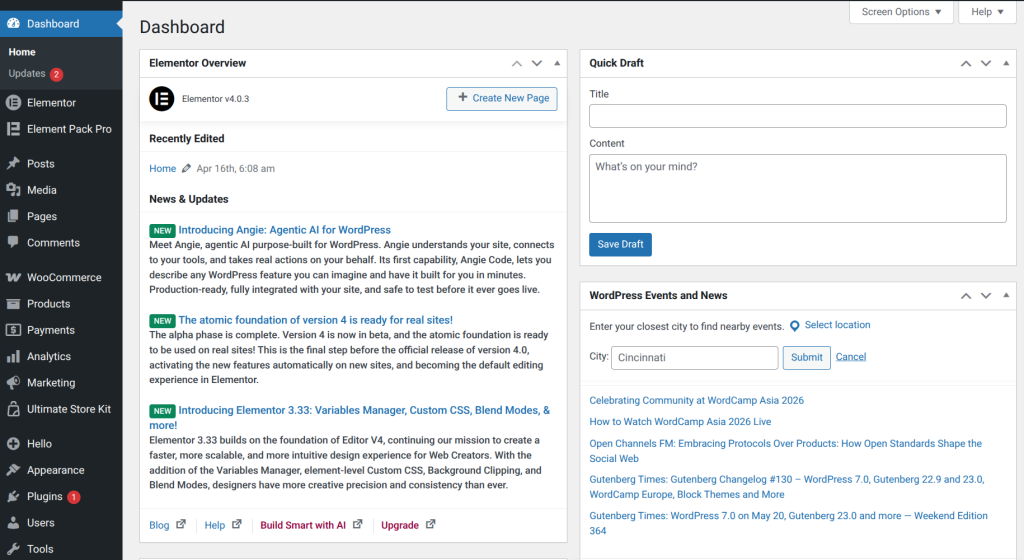This screenshot has height=560, width=1024.
Task: Click the Pages sidebar icon
Action: coord(13,216)
